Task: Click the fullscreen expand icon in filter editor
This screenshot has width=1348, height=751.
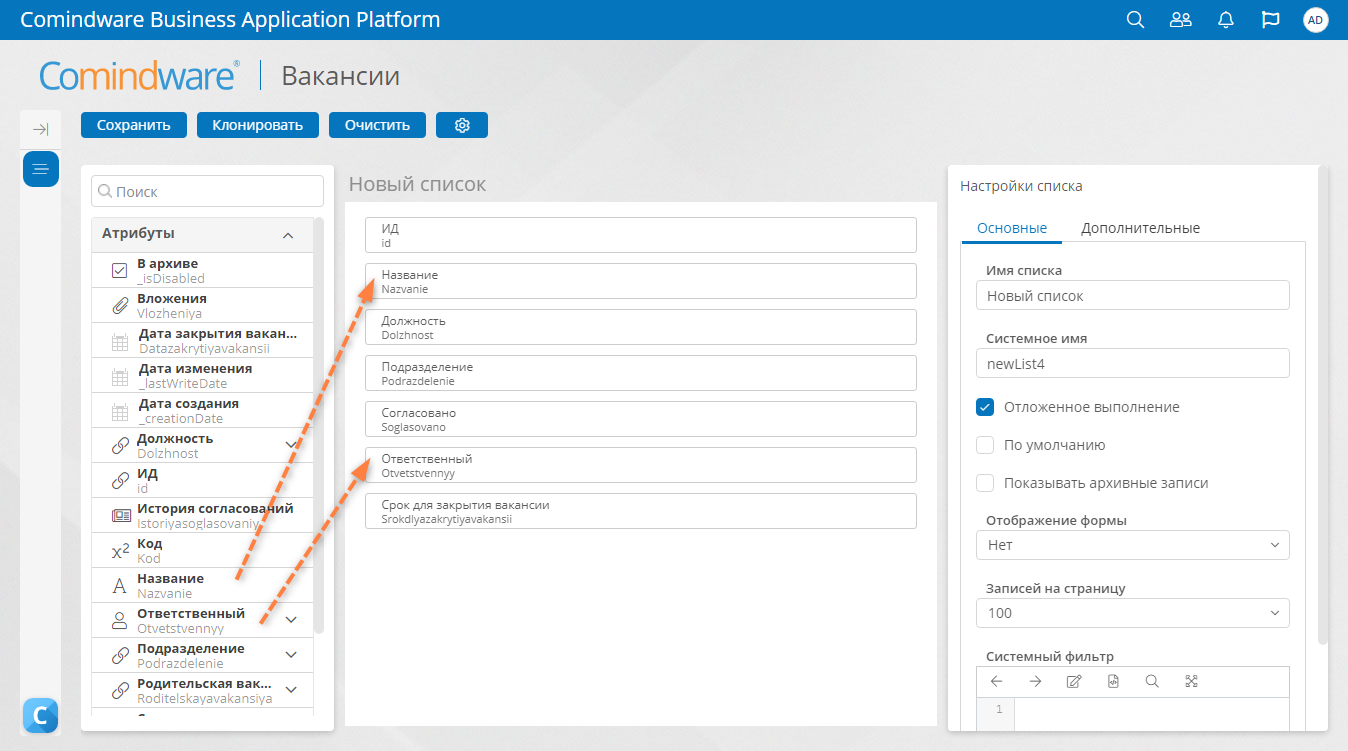Action: point(1191,681)
